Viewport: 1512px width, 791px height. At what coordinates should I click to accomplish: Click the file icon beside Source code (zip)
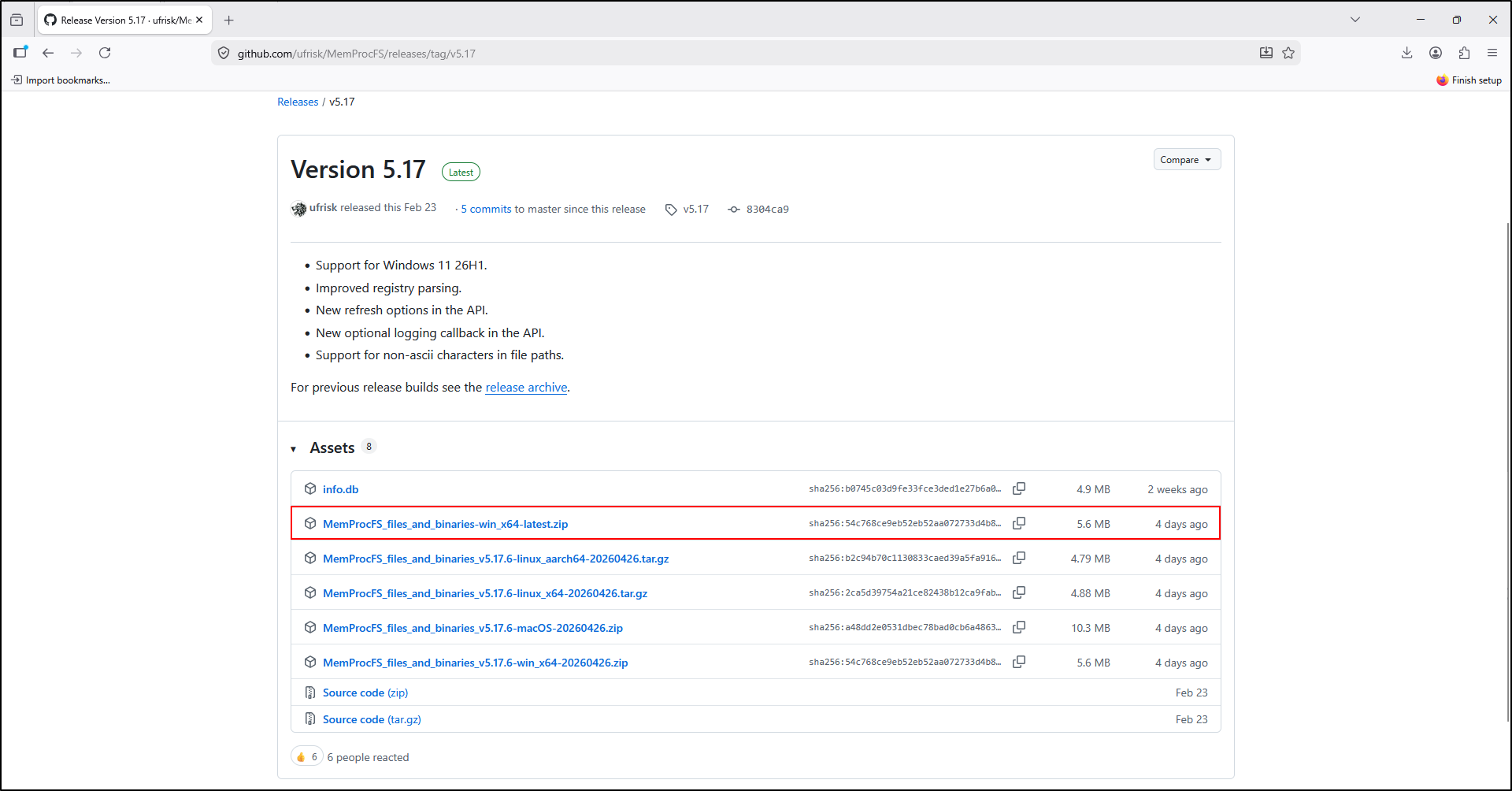pyautogui.click(x=310, y=693)
